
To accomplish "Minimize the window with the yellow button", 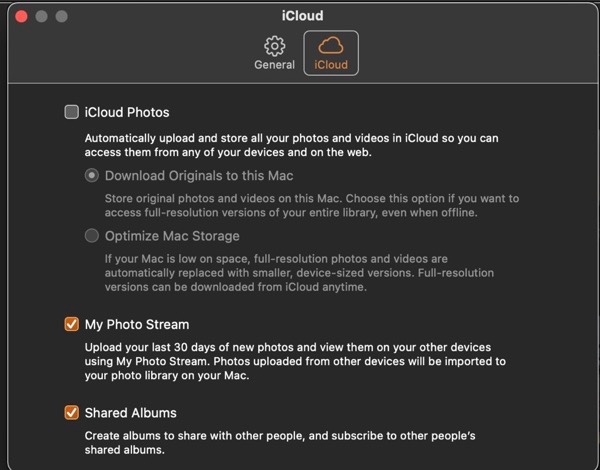I will [41, 16].
